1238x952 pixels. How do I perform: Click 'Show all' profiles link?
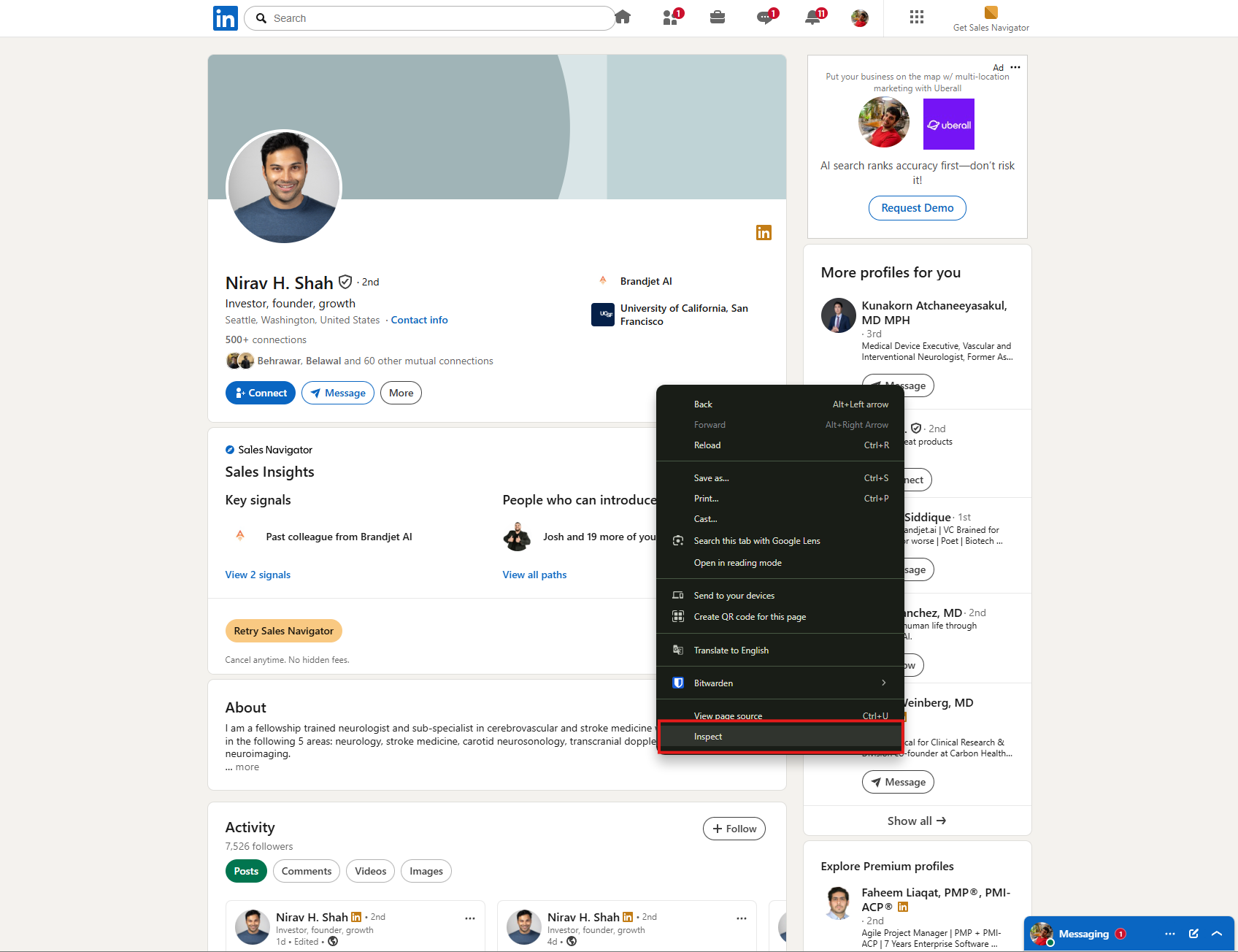(917, 821)
